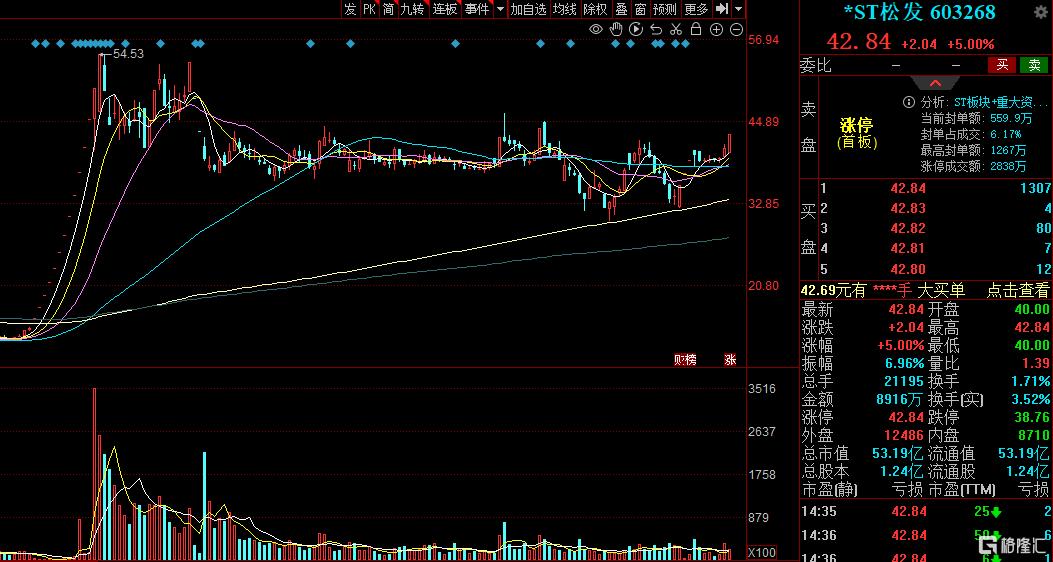Click the info icon beside 分析
1053x562 pixels.
pyautogui.click(x=909, y=102)
